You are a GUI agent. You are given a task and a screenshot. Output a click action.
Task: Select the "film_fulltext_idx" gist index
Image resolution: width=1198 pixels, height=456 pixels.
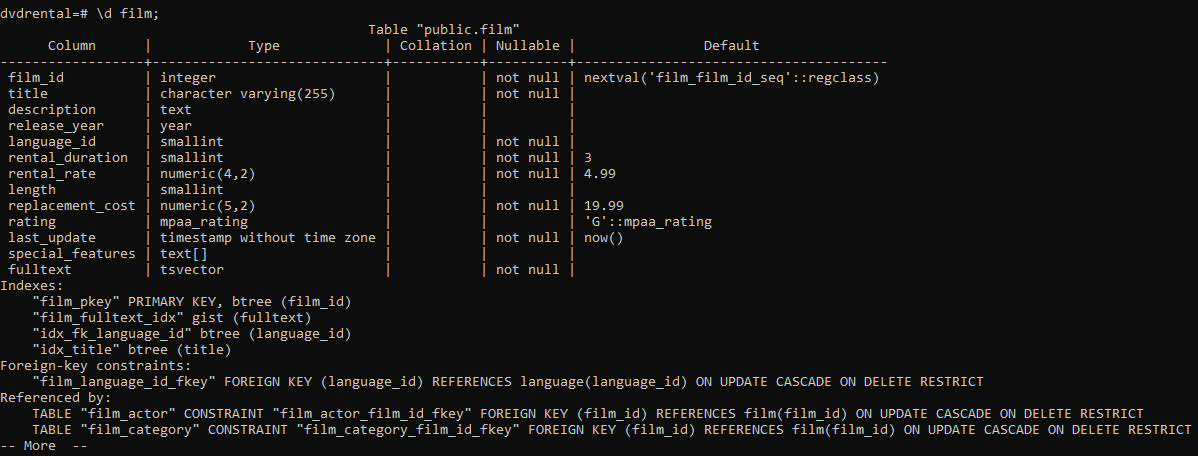(172, 319)
